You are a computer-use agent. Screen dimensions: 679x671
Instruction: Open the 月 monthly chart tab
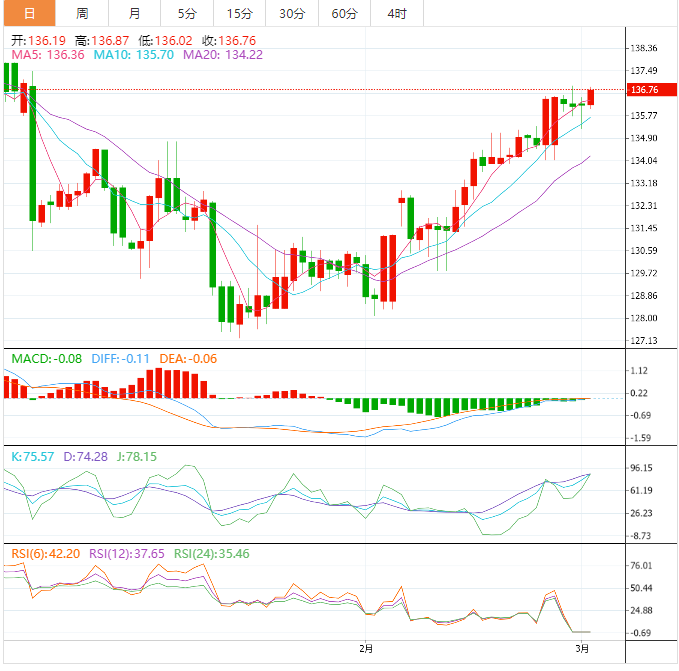coord(135,13)
